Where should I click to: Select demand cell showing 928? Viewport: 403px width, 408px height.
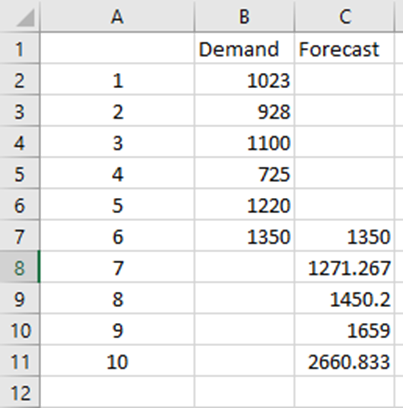[244, 111]
